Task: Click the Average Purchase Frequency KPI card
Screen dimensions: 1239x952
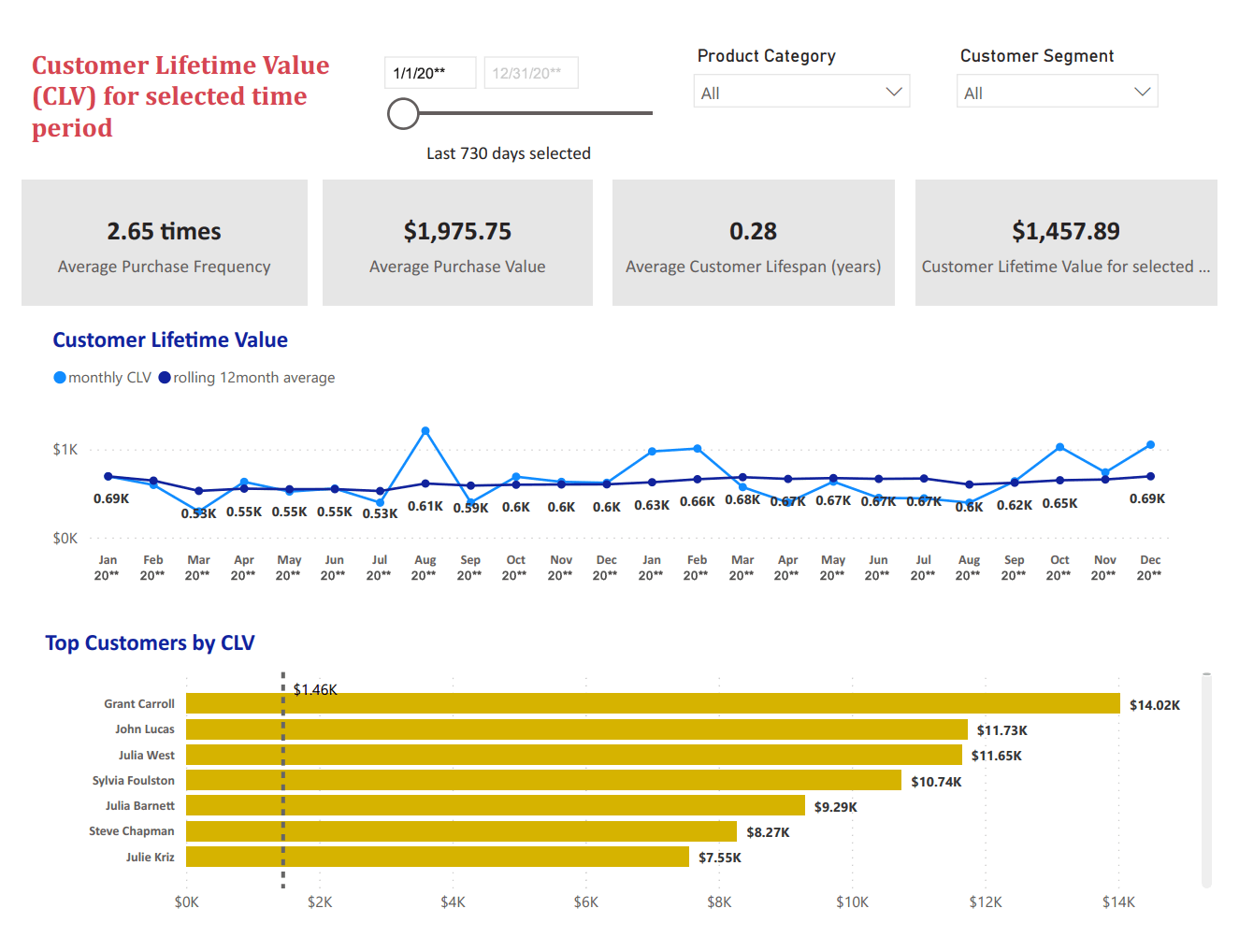Action: pos(165,242)
